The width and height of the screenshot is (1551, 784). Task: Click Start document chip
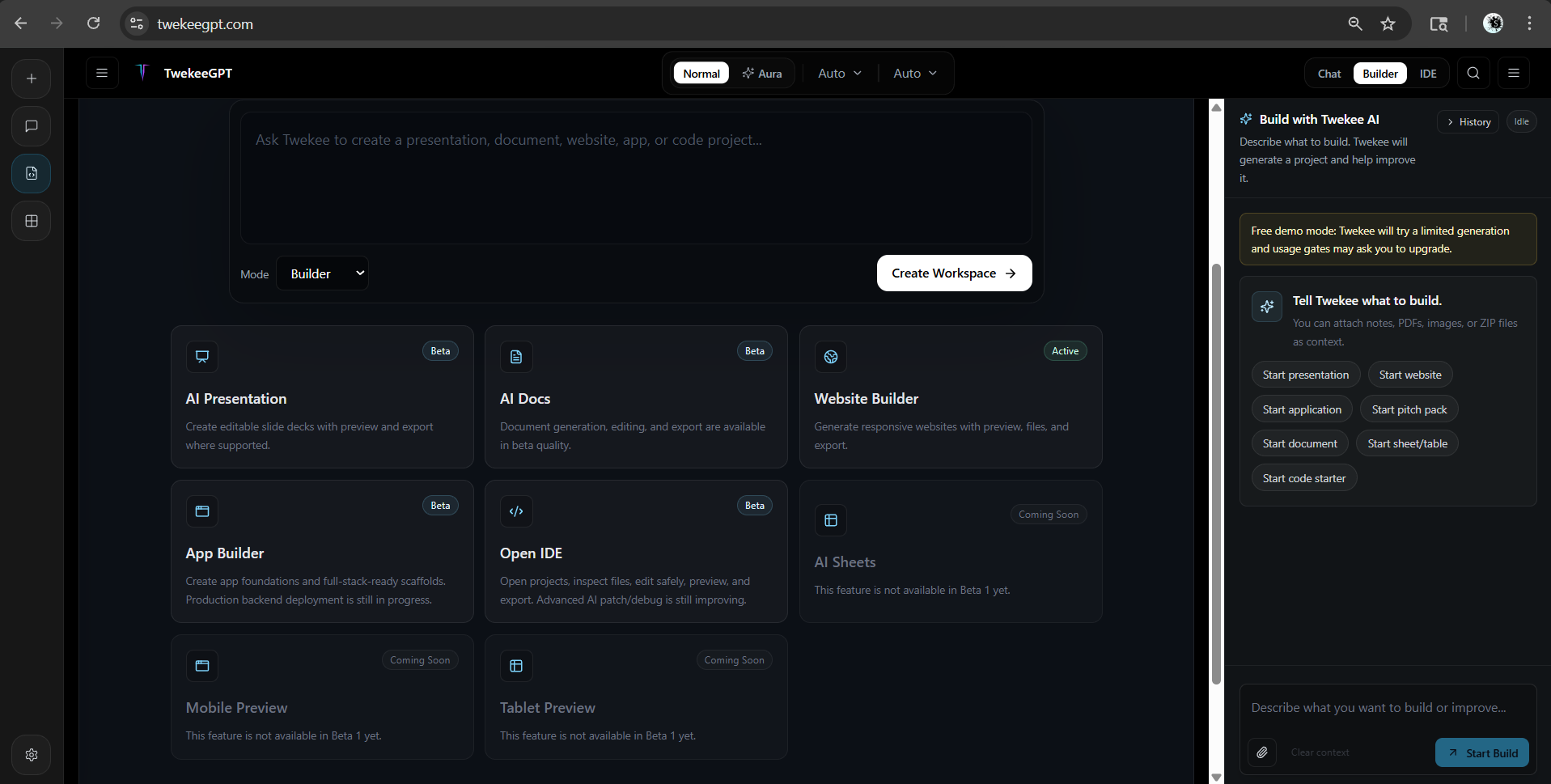point(1300,443)
